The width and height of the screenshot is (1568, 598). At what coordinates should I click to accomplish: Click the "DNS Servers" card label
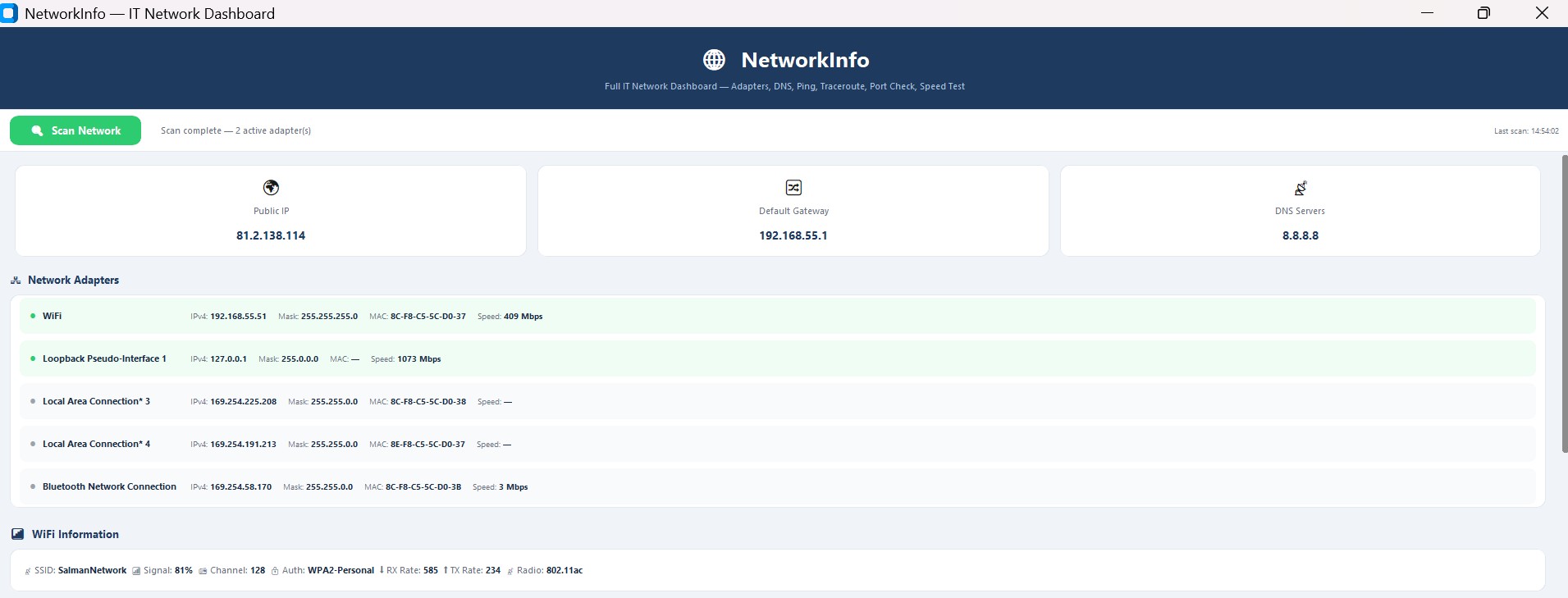[1300, 211]
